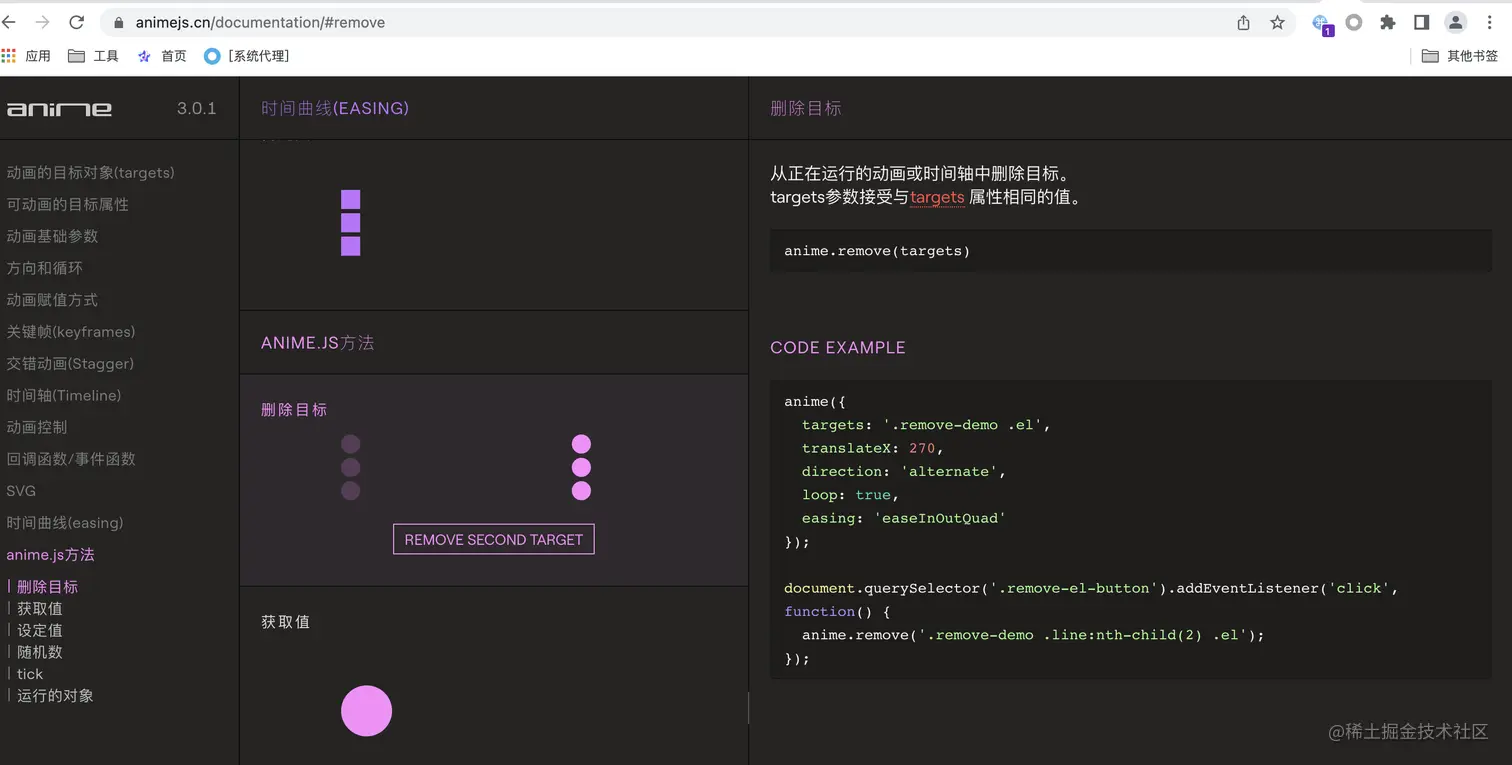Image resolution: width=1512 pixels, height=765 pixels.
Task: Click the top purple square in easing demo
Action: 350,199
